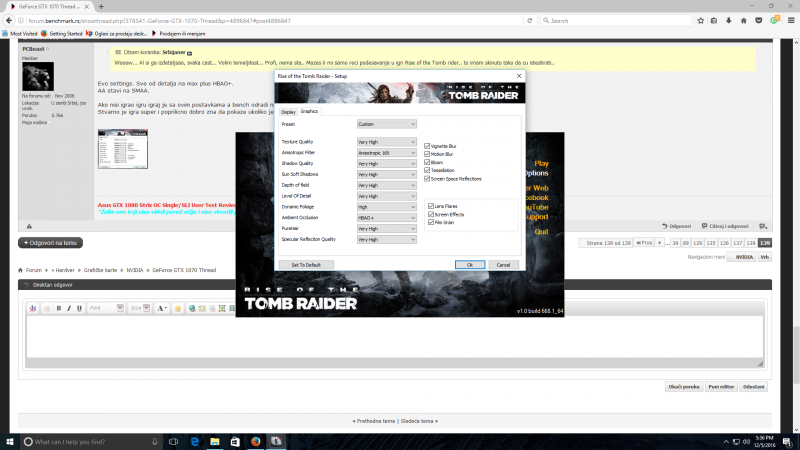Screen dimensions: 800x450
Task: Expand the Depth of field dropdown
Action: (x=386, y=185)
